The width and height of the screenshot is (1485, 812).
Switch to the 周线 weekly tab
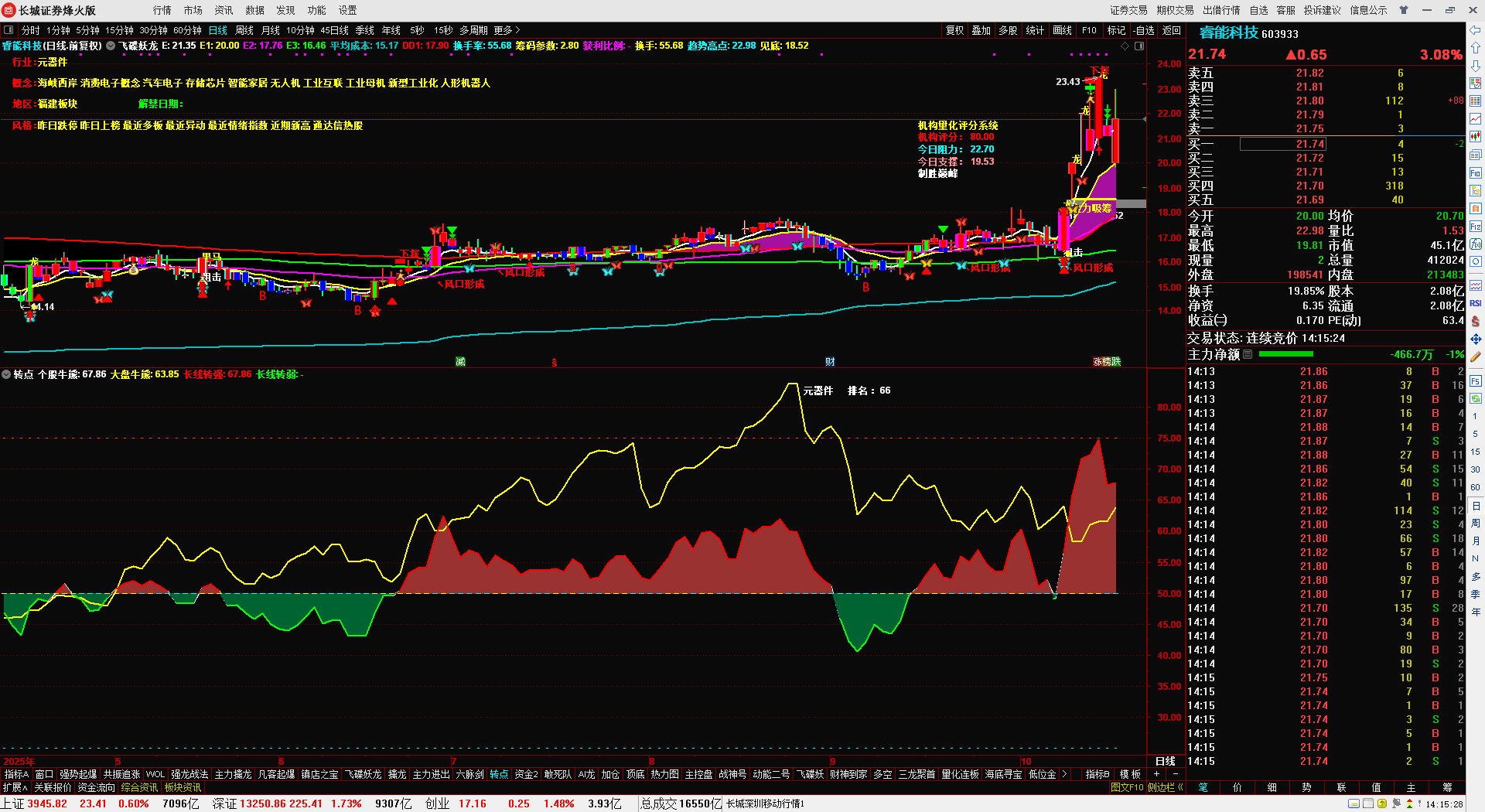244,30
